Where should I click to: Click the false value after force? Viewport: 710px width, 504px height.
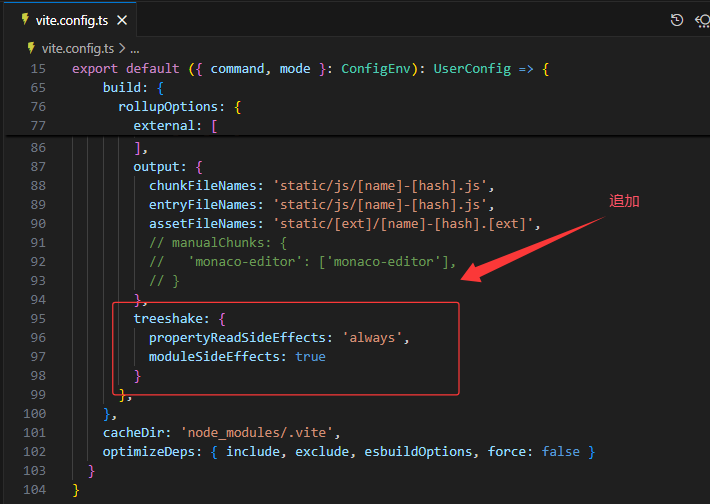560,451
